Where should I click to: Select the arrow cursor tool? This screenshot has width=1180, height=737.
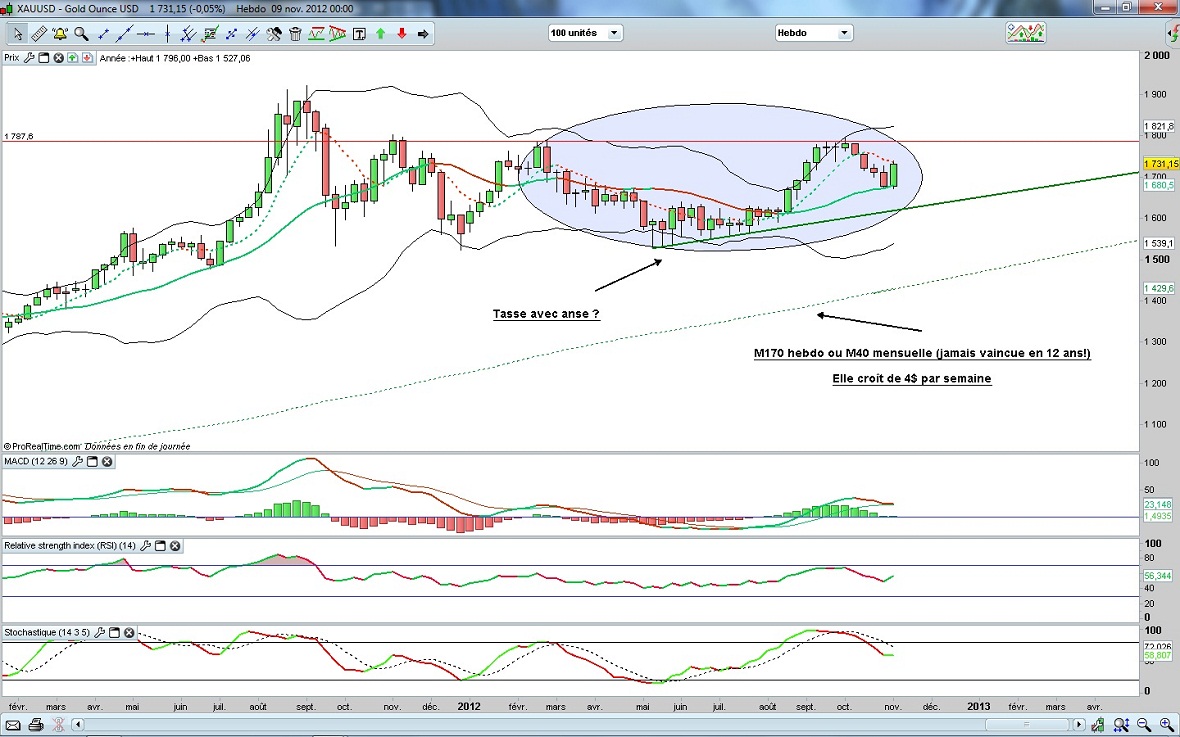(17, 34)
